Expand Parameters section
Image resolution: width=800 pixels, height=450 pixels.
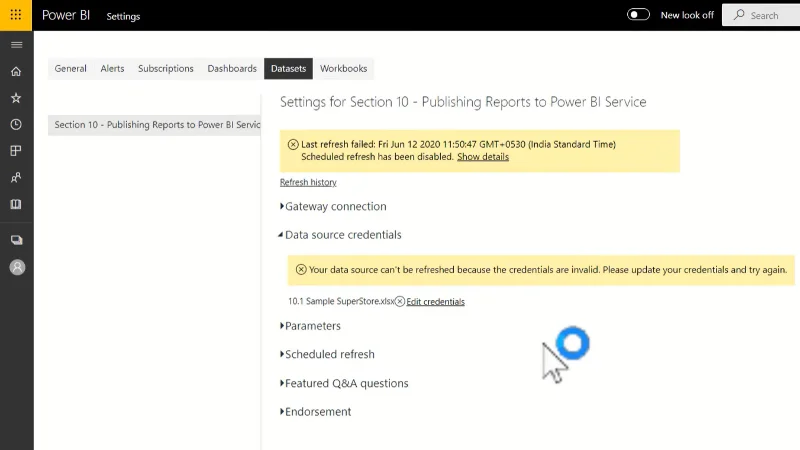click(310, 326)
